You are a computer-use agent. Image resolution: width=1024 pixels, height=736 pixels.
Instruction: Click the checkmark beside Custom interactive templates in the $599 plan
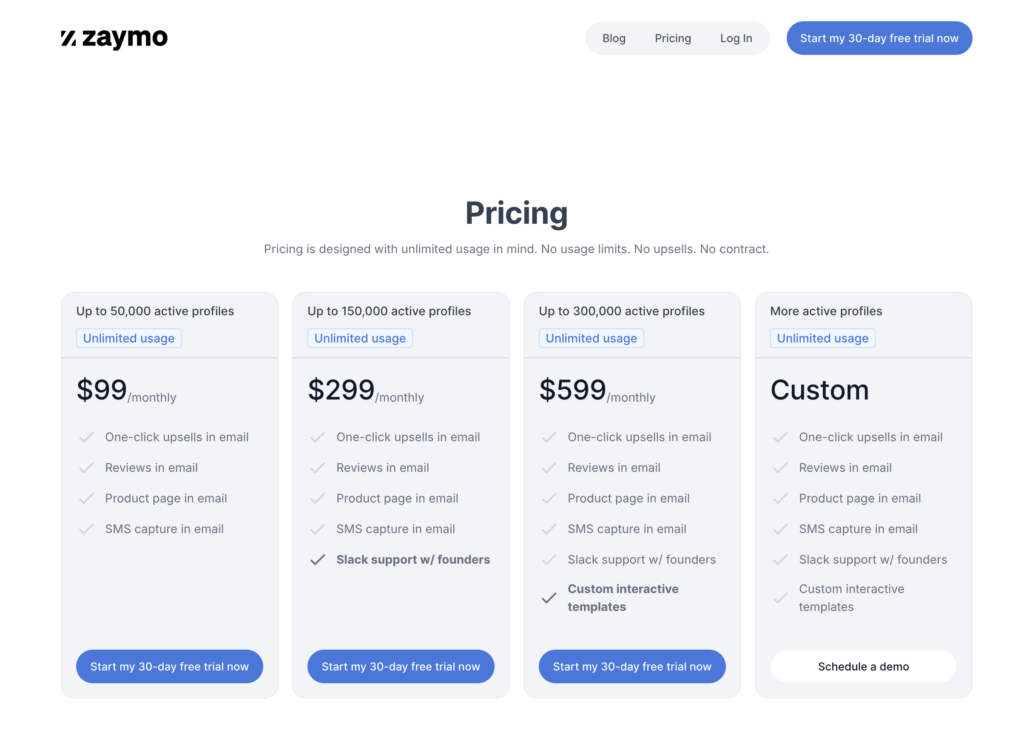[549, 598]
